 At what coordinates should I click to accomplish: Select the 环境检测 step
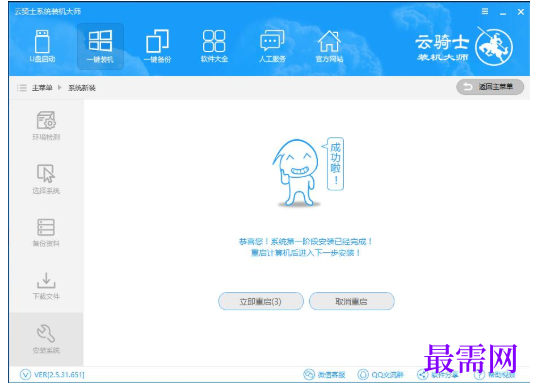46,125
